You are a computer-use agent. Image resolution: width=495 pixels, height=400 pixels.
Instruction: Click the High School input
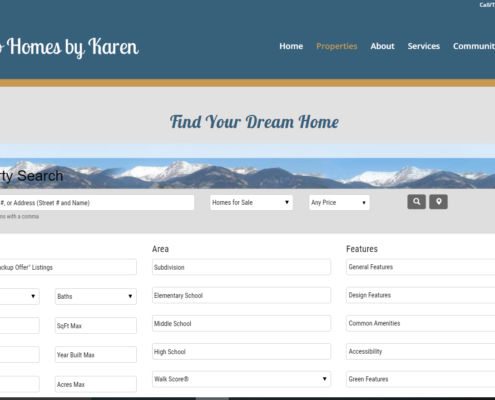[x=241, y=351]
